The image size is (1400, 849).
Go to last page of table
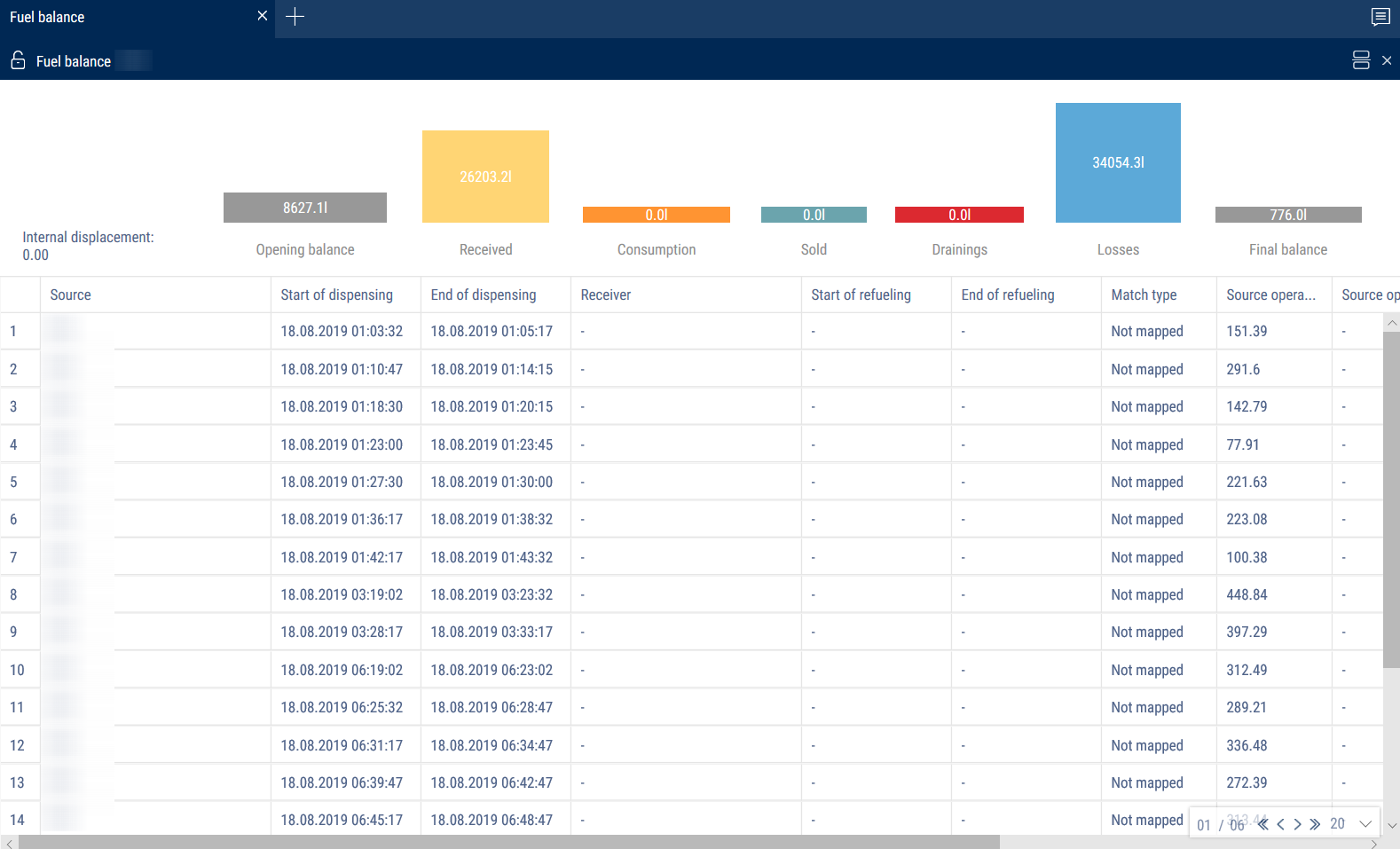click(x=1315, y=824)
